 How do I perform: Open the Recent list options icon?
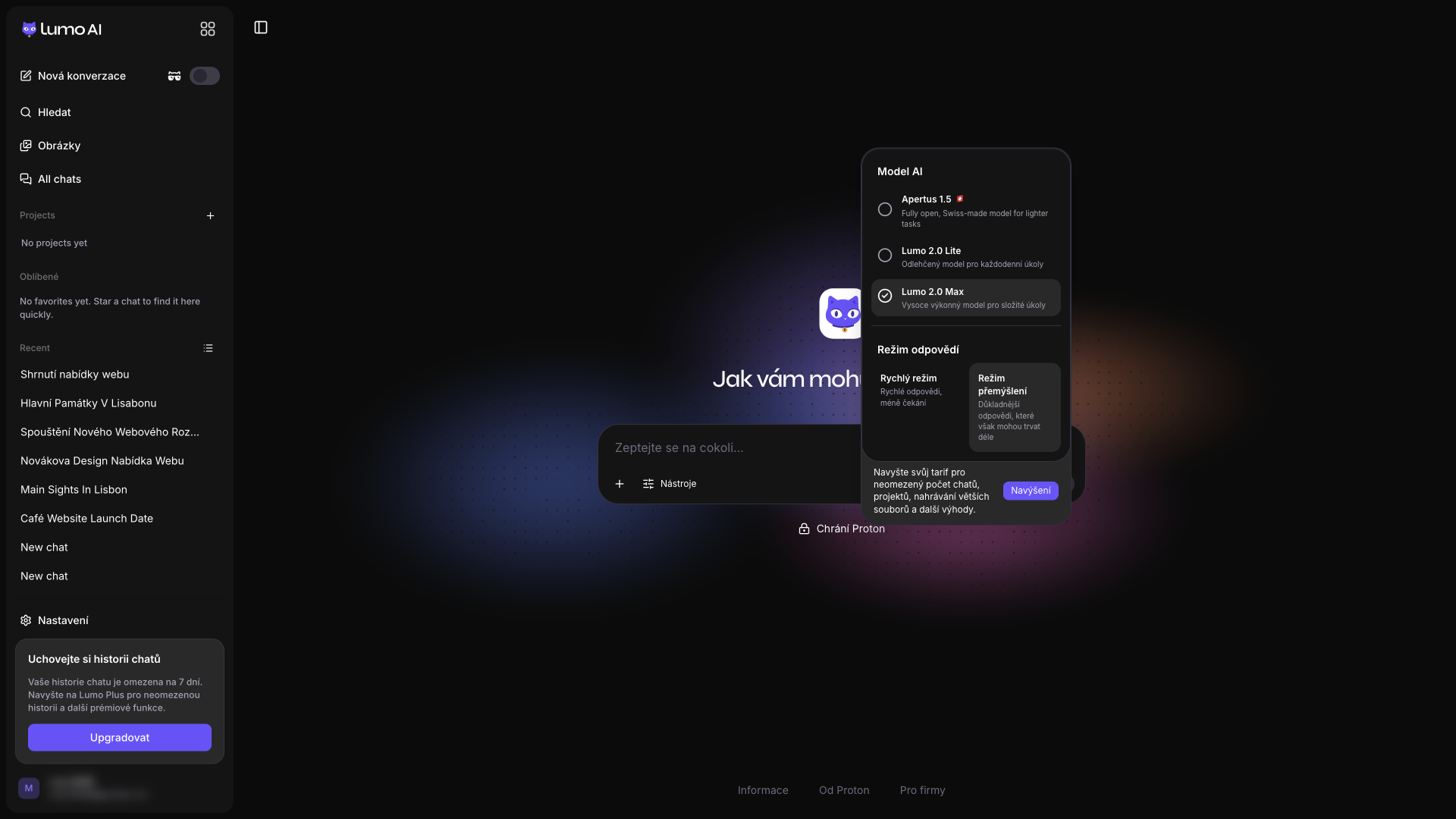(x=209, y=348)
